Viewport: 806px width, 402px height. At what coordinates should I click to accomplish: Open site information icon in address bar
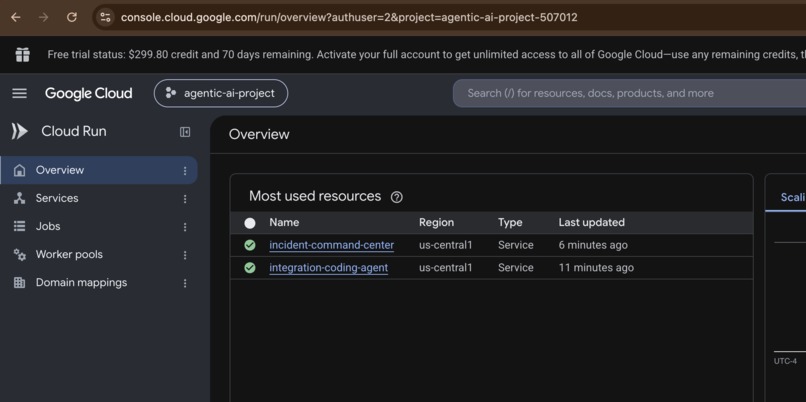pyautogui.click(x=105, y=17)
